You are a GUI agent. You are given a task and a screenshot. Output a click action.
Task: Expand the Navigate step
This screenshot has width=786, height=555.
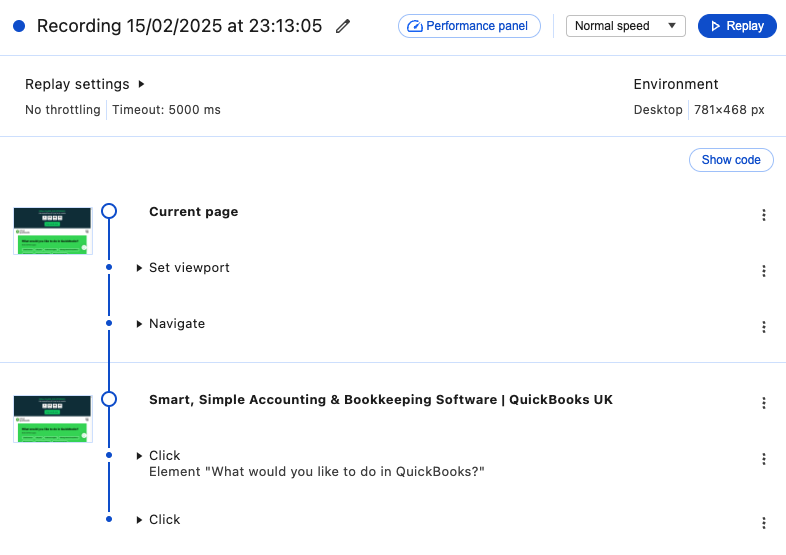(x=139, y=324)
